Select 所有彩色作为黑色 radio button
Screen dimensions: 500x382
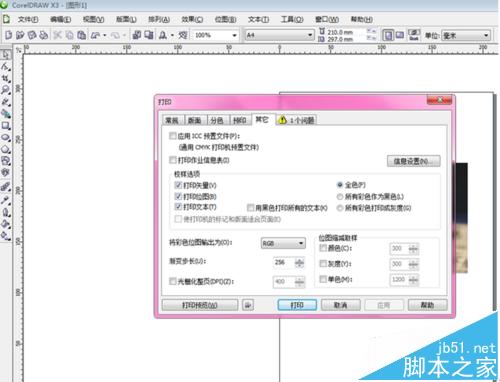[x=340, y=197]
